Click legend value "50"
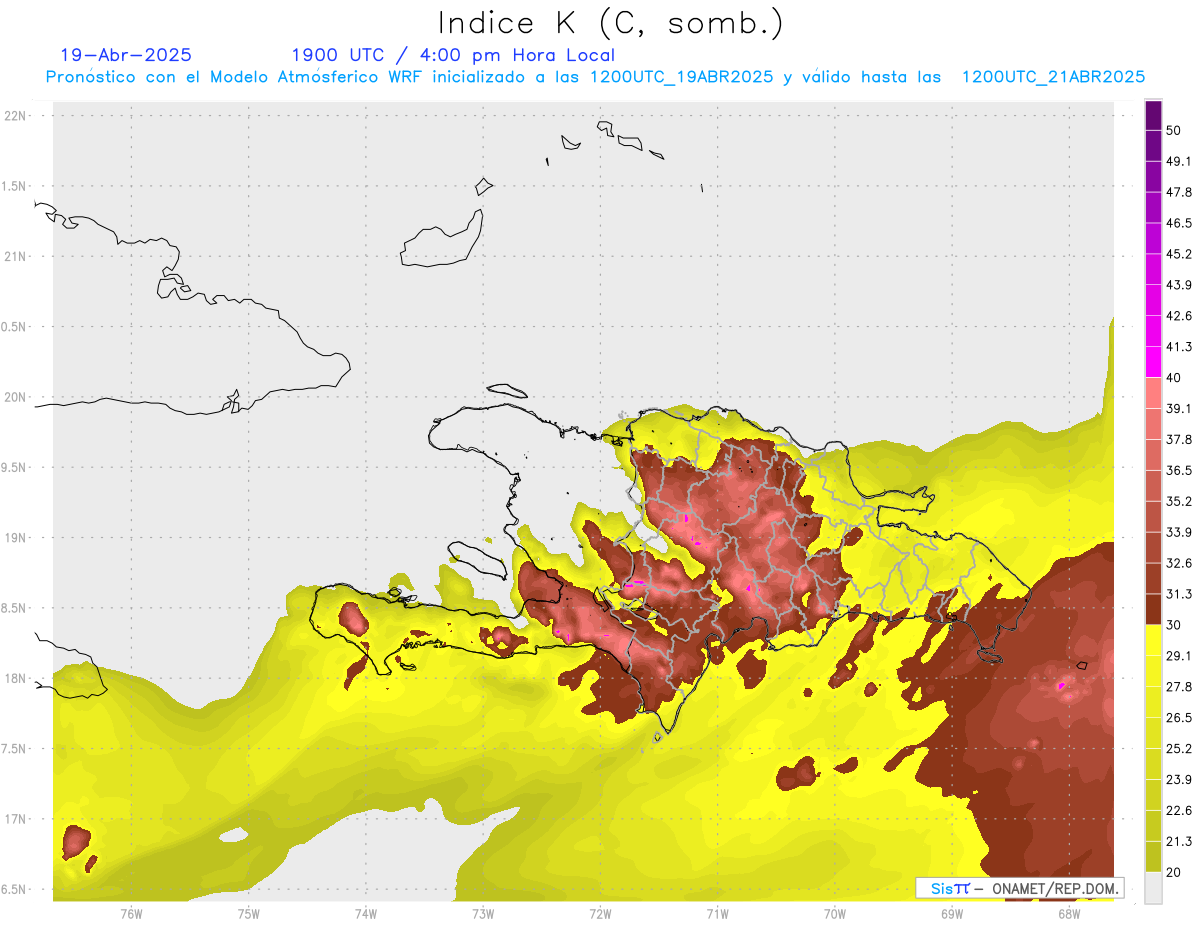 pyautogui.click(x=1173, y=131)
